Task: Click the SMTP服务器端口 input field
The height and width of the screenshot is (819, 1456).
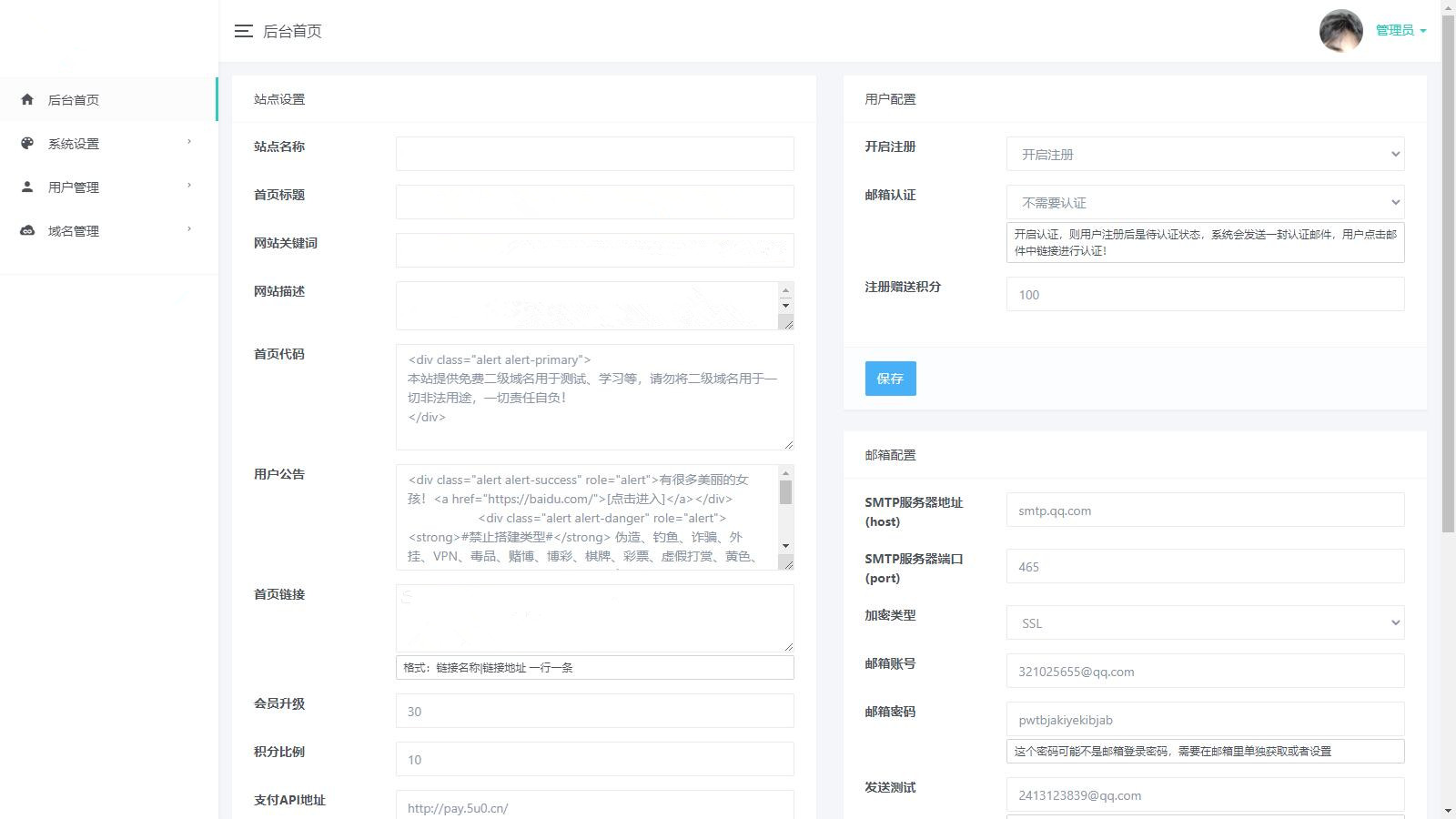Action: pos(1204,566)
